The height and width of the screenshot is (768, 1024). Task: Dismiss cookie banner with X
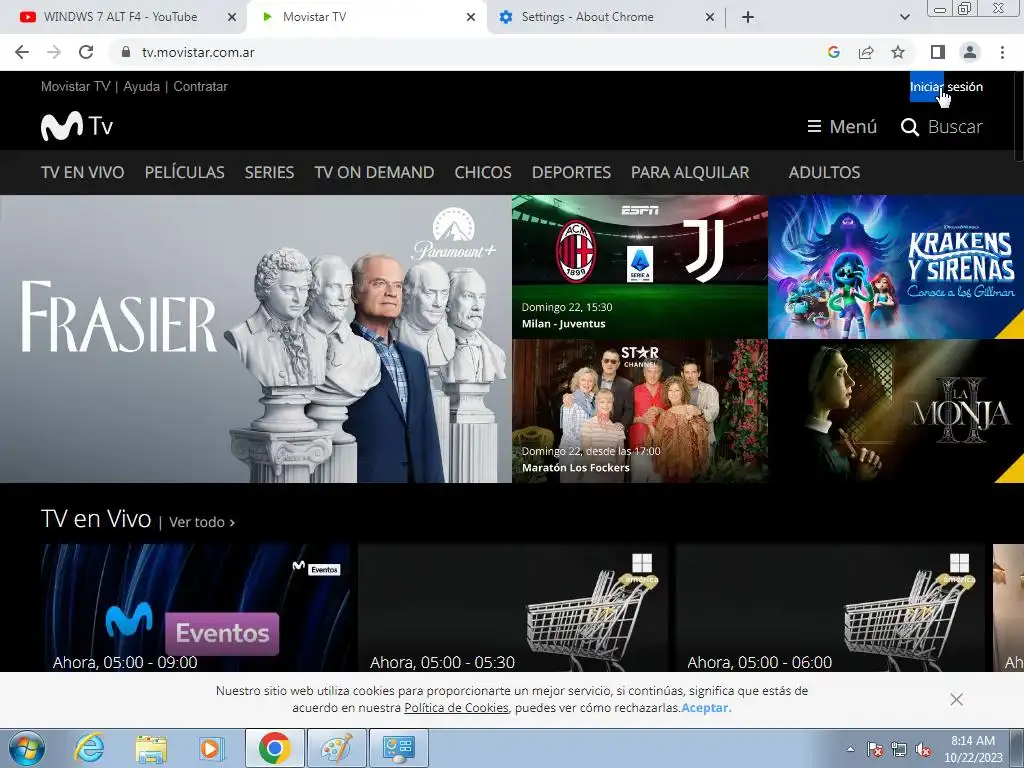click(957, 699)
